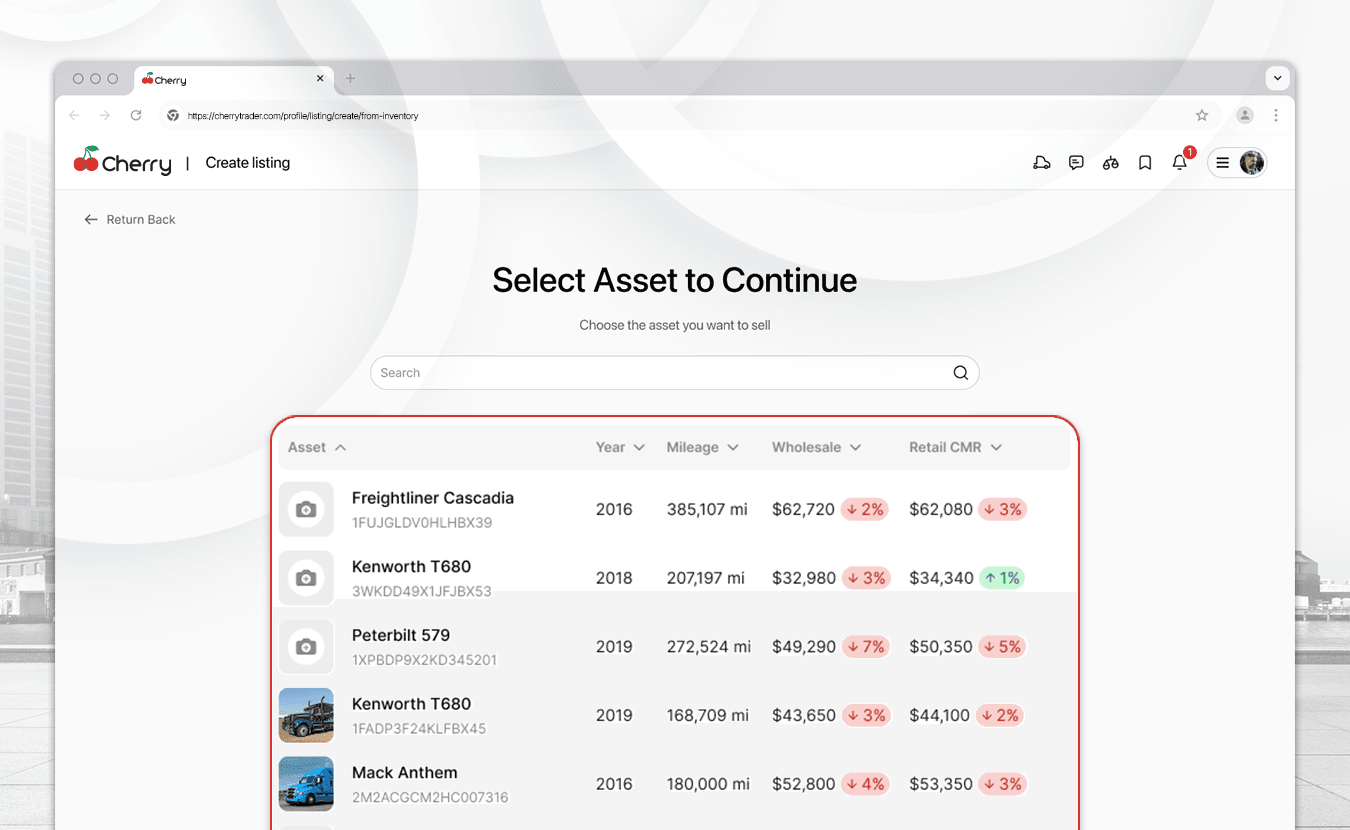Toggle the ascending Asset sort chevron

click(341, 447)
